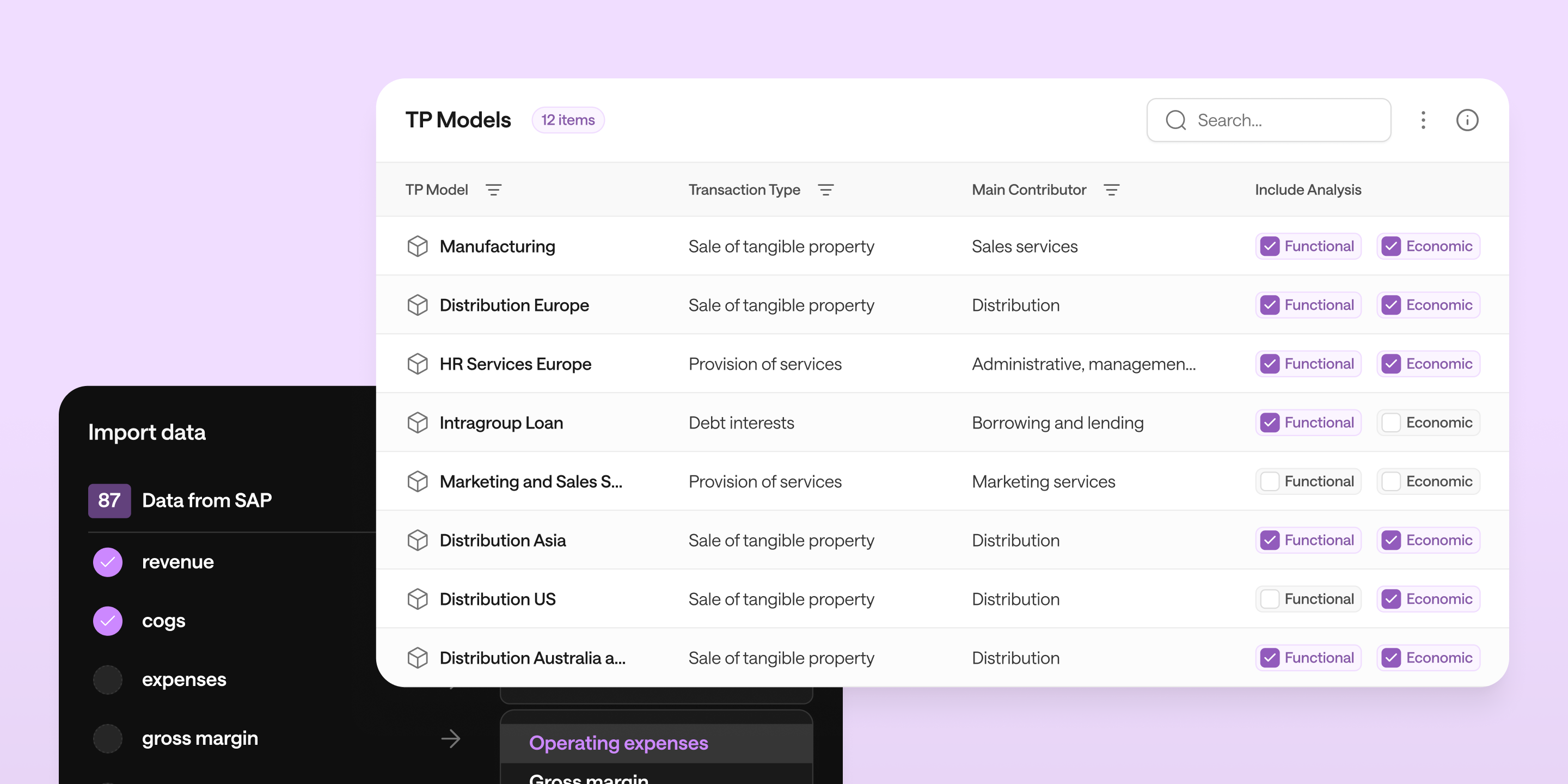Click the 12 items badge

[567, 120]
